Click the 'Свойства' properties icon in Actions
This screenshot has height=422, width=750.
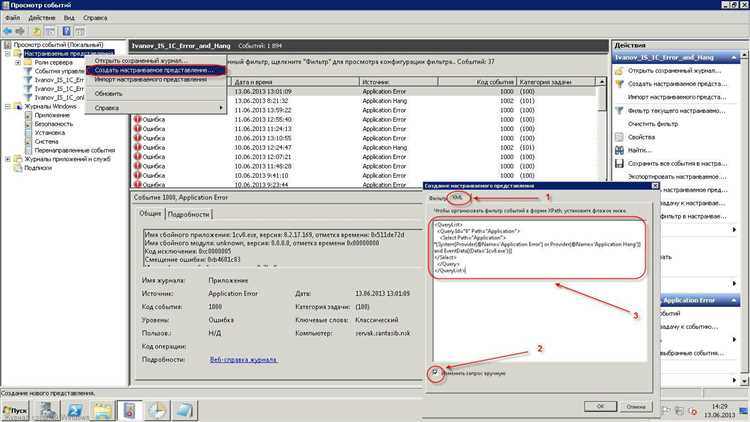pos(619,137)
